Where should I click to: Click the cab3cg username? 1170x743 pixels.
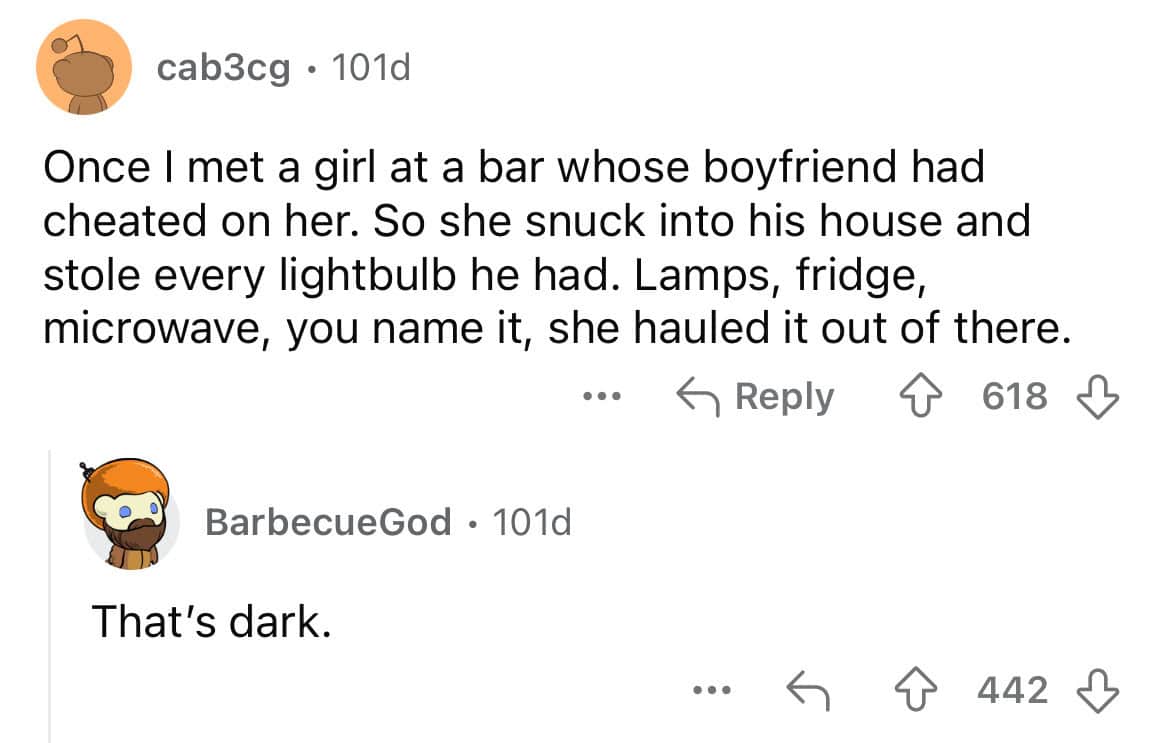224,68
